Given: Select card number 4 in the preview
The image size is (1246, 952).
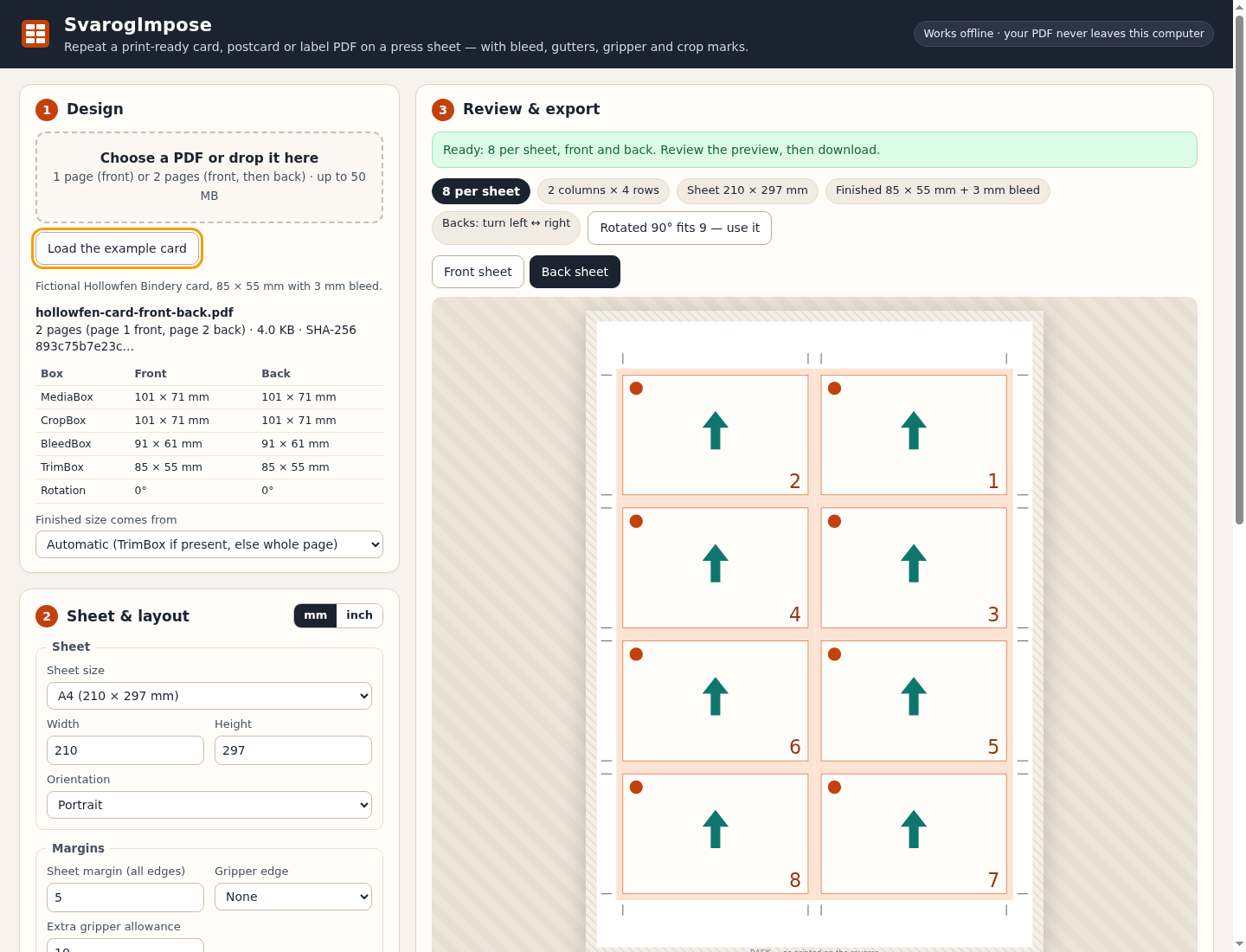Looking at the screenshot, I should [716, 568].
